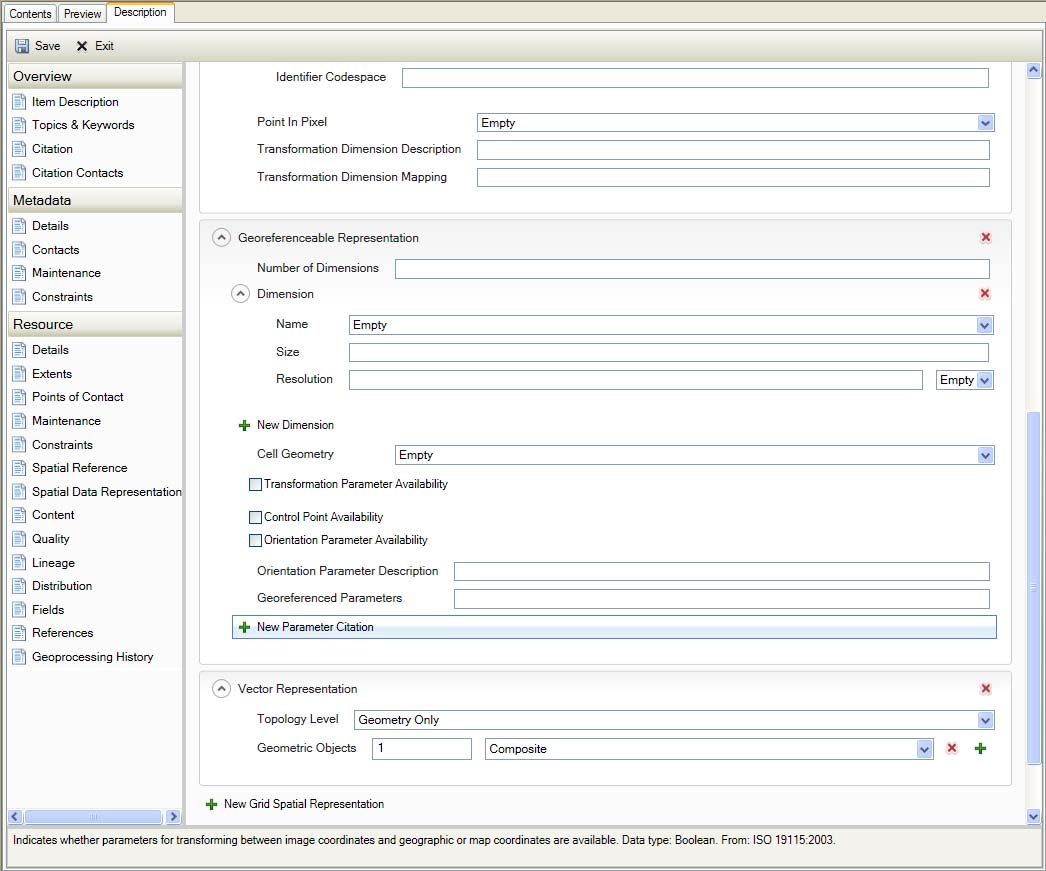Check Control Point Availability

255,517
